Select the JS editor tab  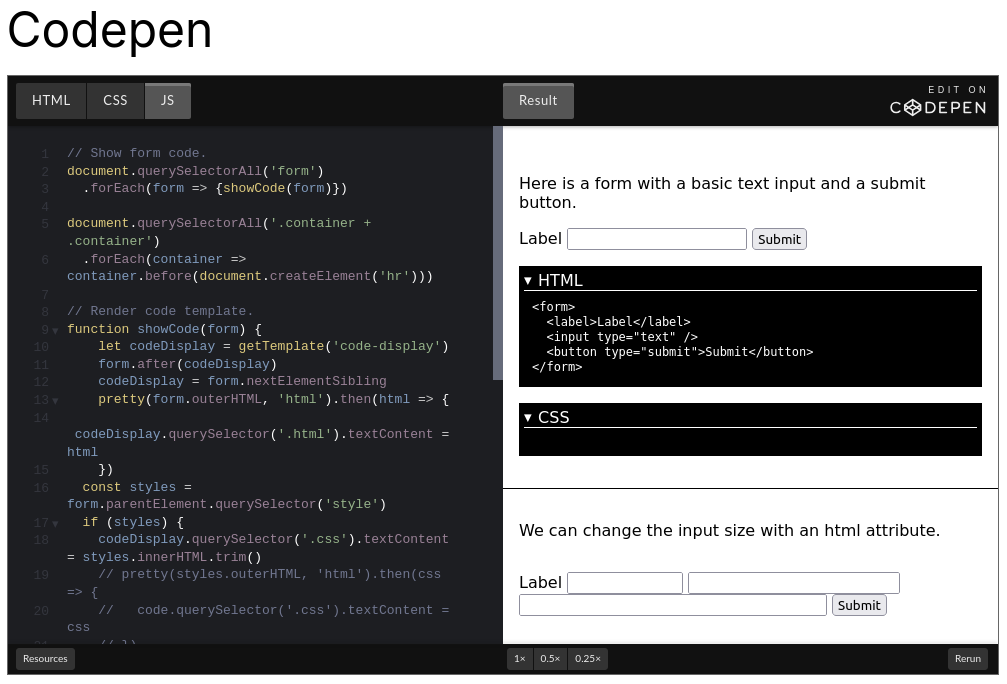pos(167,101)
